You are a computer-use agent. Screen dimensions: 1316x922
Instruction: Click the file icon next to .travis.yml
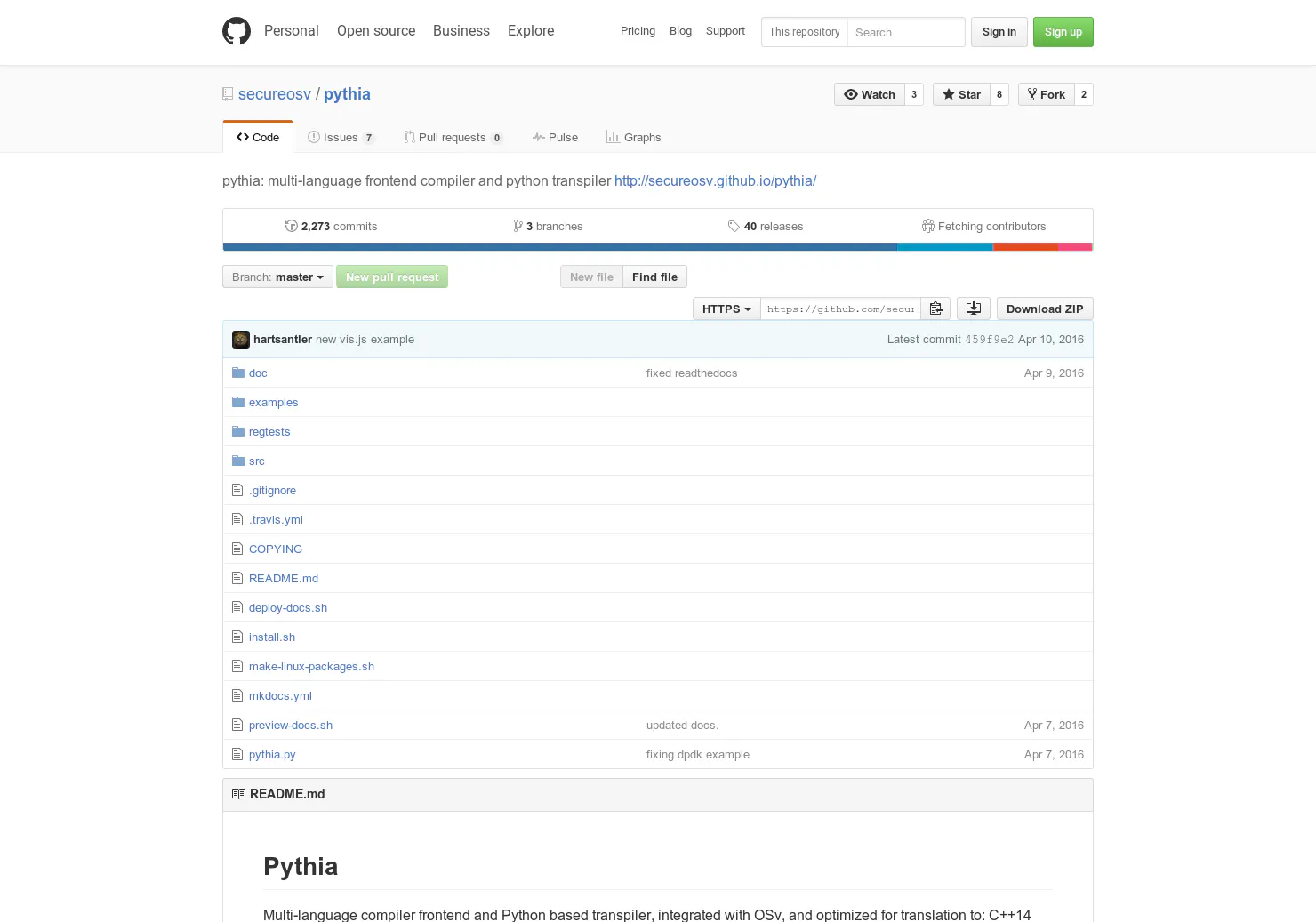237,519
